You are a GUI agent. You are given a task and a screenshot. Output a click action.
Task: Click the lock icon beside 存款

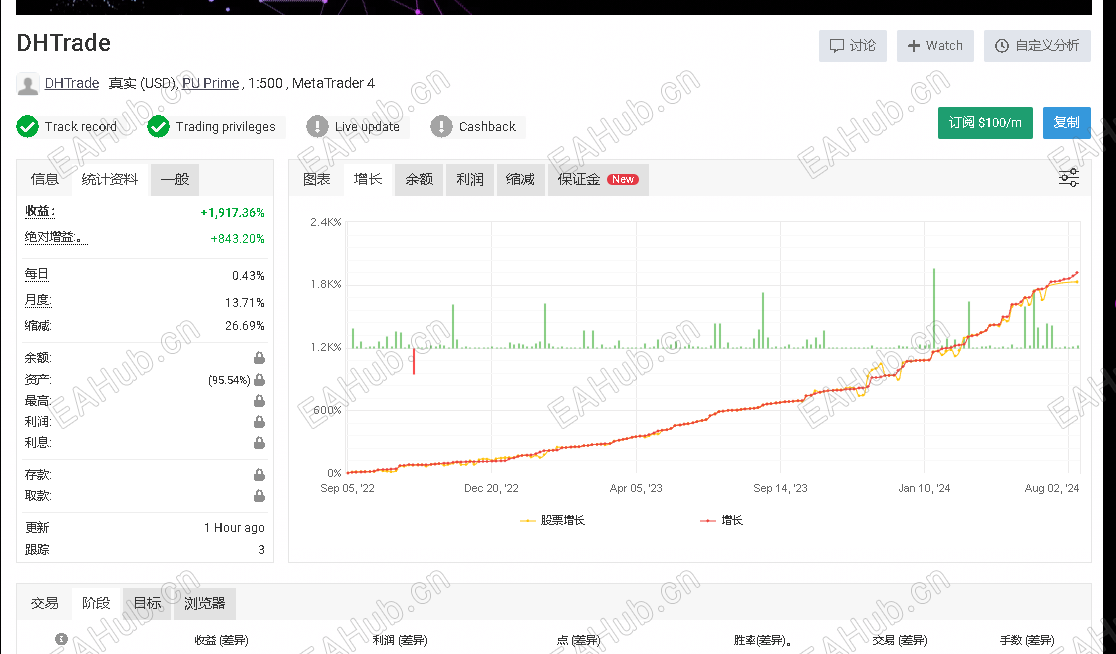[x=259, y=475]
